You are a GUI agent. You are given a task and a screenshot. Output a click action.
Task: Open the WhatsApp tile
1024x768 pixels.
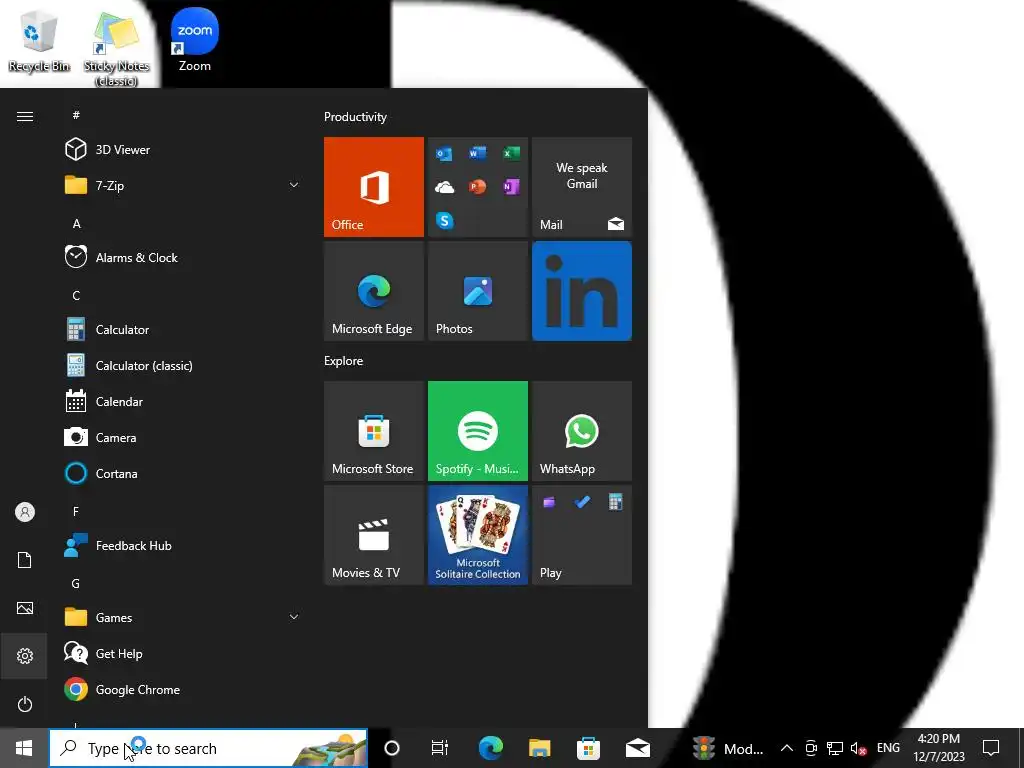point(582,431)
